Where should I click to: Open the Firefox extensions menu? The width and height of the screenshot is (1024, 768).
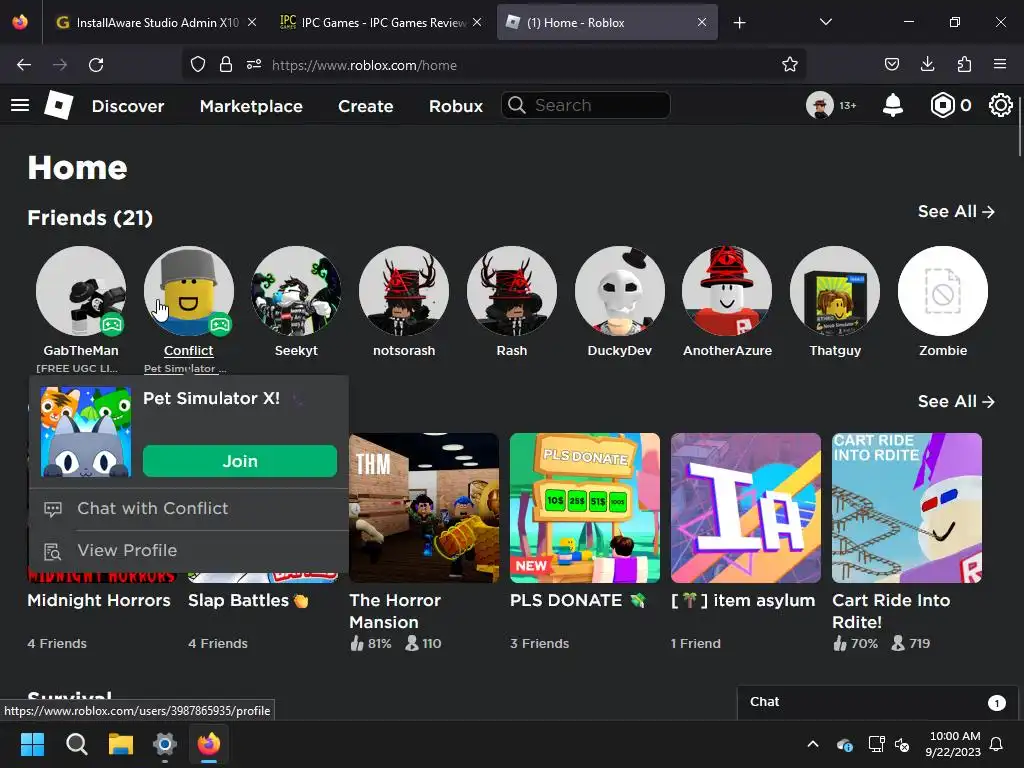click(x=964, y=65)
